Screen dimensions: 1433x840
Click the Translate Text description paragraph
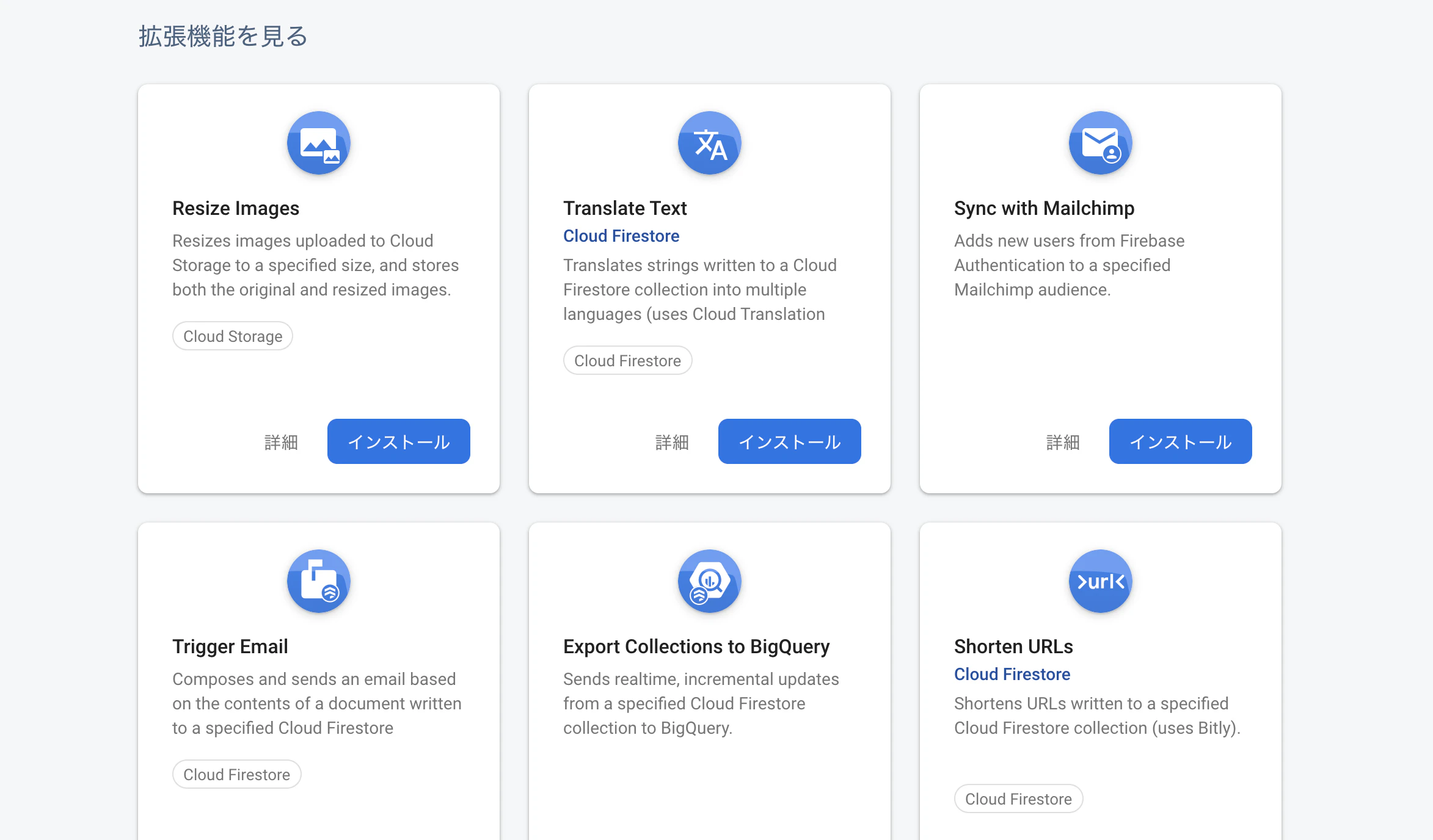point(700,289)
